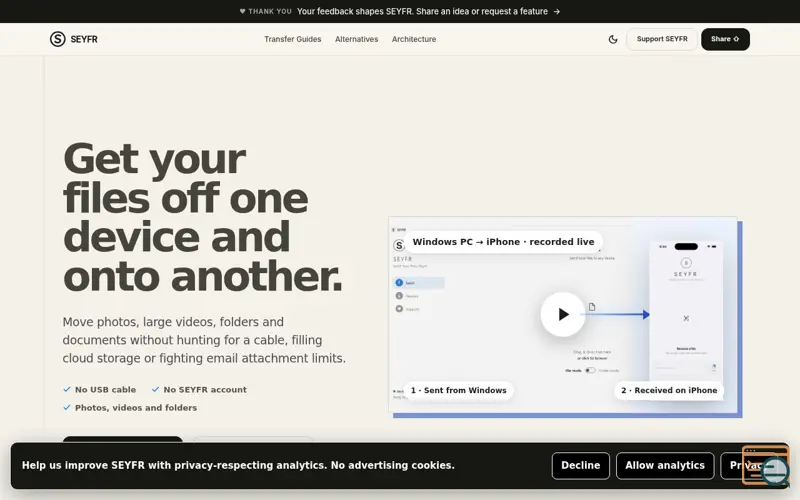The width and height of the screenshot is (800, 500).
Task: Click the "Photos, videos and folders" text
Action: [136, 408]
